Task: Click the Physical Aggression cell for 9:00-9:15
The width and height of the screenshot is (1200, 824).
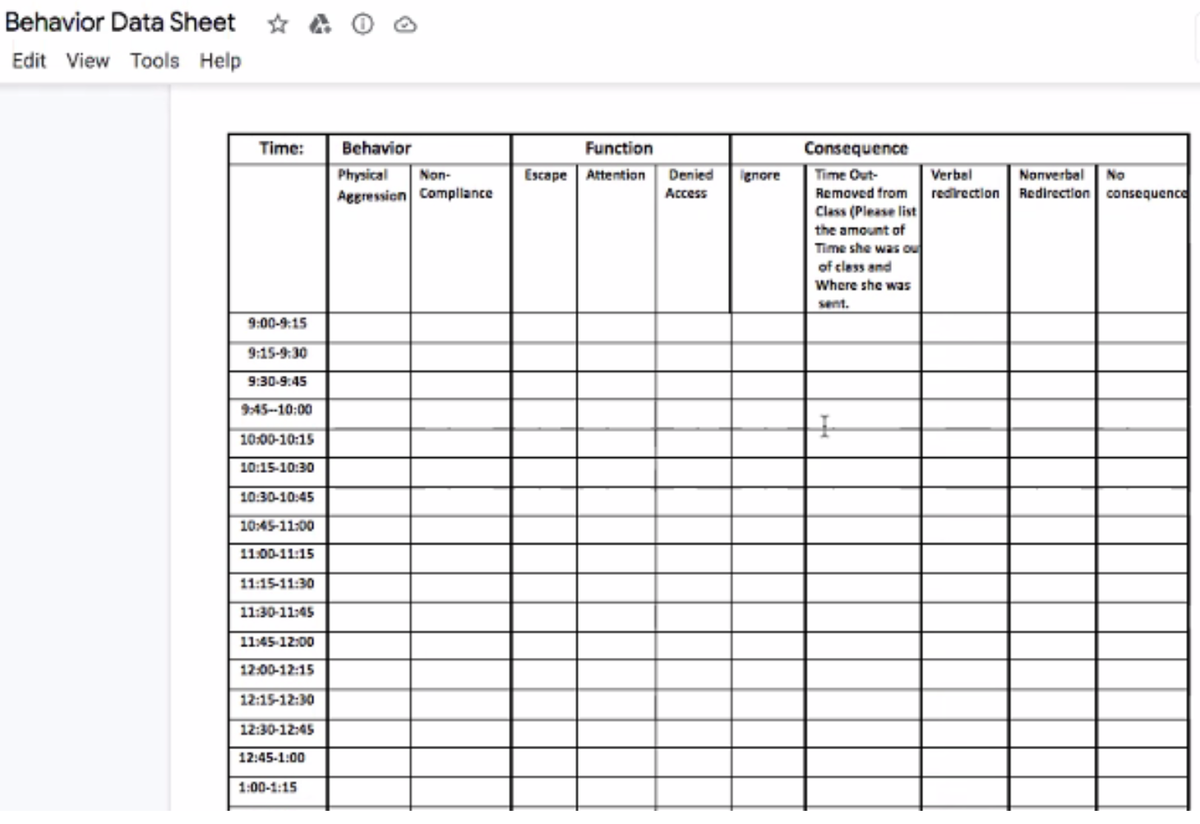Action: (370, 327)
